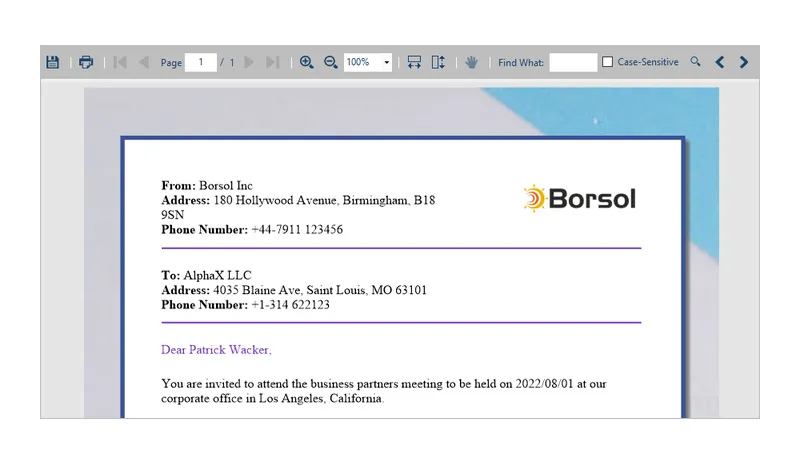Click the 'Page' label in toolbar

coord(171,63)
